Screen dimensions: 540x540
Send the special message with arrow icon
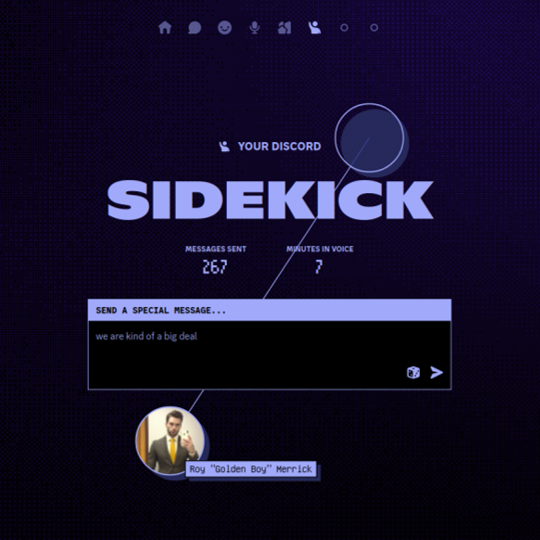coord(436,372)
